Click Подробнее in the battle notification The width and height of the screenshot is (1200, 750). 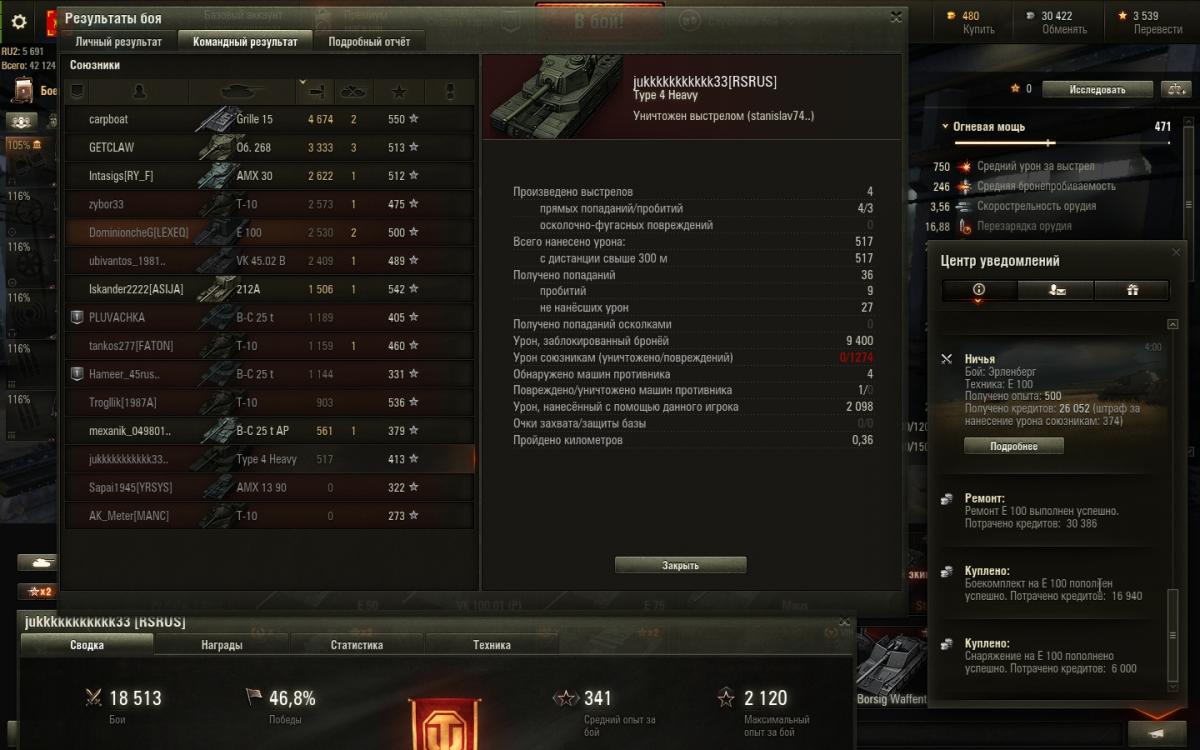click(x=1013, y=446)
